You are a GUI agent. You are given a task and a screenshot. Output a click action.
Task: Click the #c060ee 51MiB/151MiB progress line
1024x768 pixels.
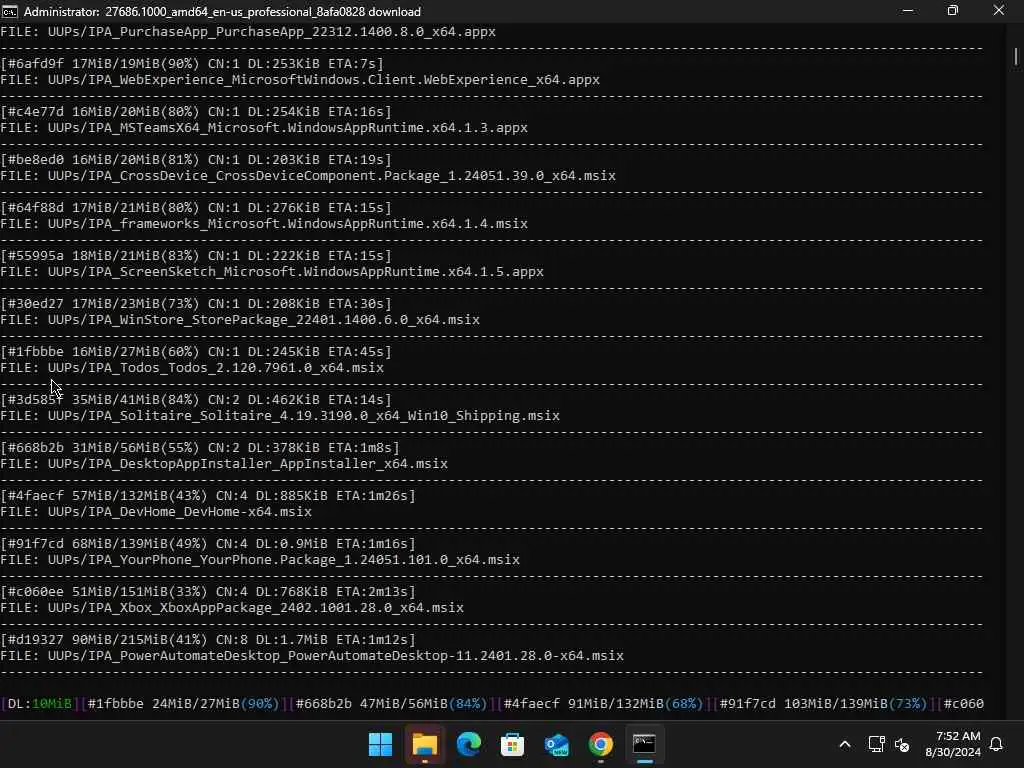tap(208, 592)
